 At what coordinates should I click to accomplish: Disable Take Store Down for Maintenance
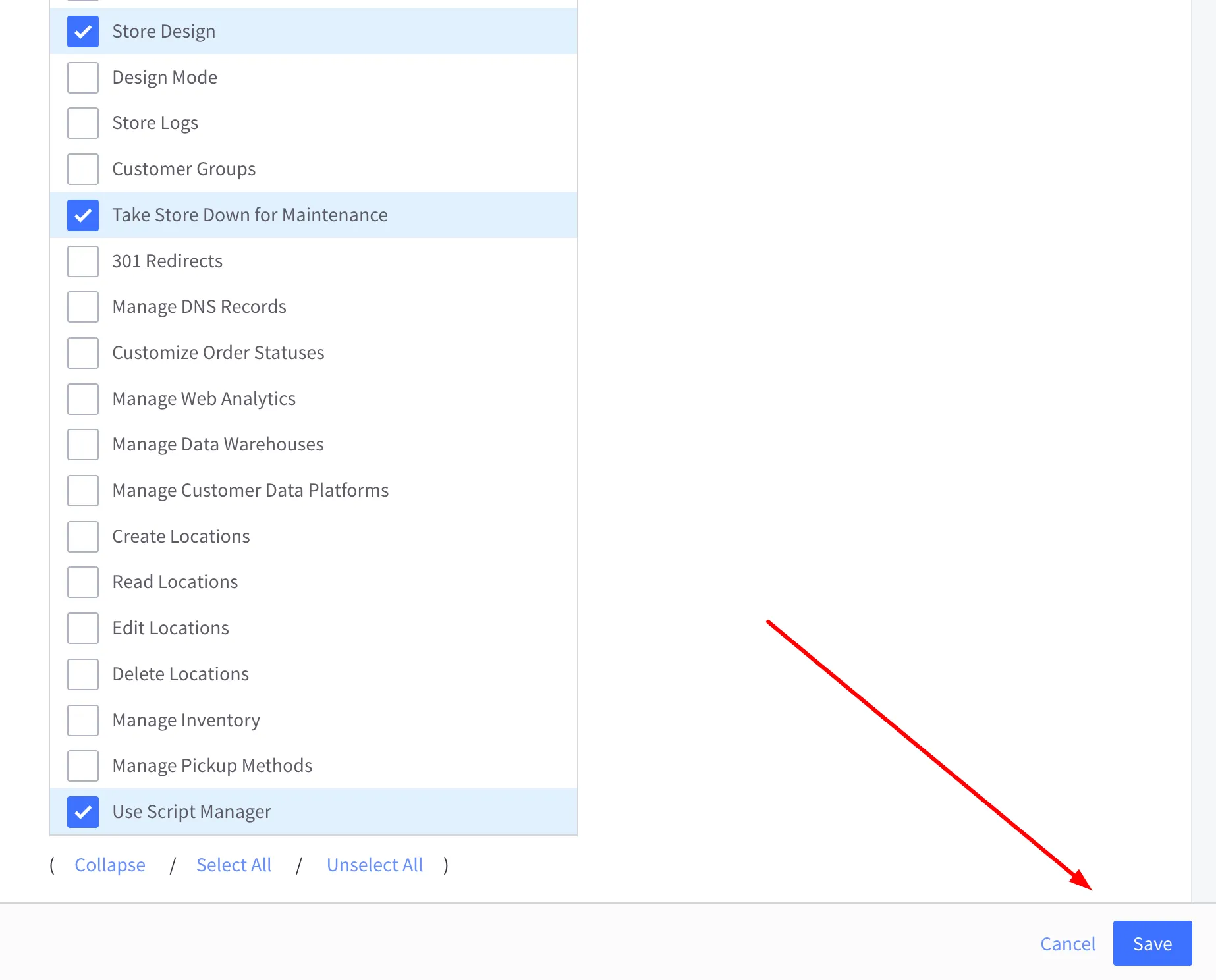pos(83,215)
